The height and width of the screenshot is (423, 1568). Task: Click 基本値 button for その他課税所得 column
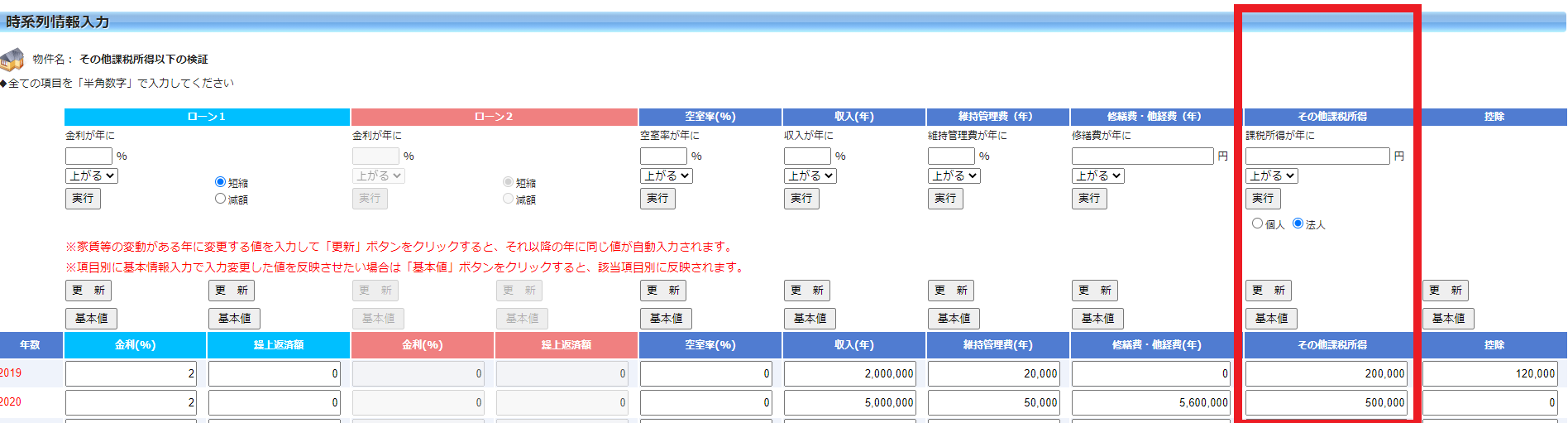pyautogui.click(x=1271, y=319)
